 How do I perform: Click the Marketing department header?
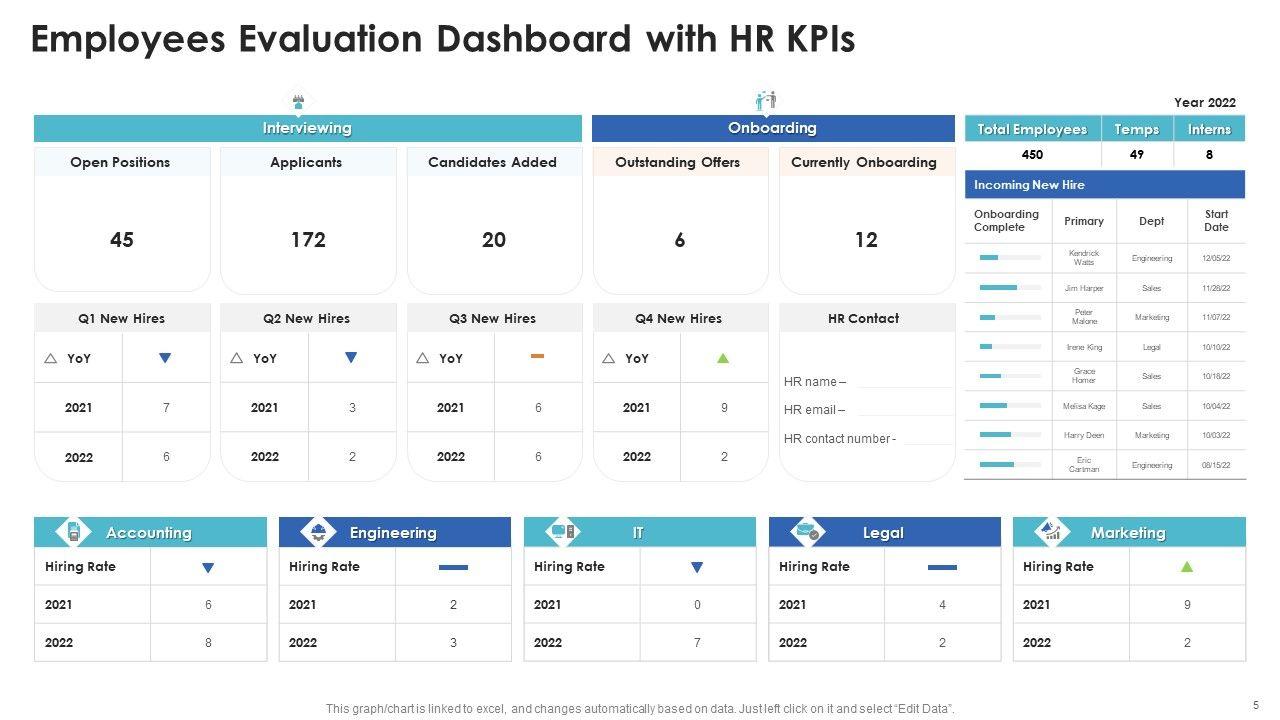coord(1129,532)
